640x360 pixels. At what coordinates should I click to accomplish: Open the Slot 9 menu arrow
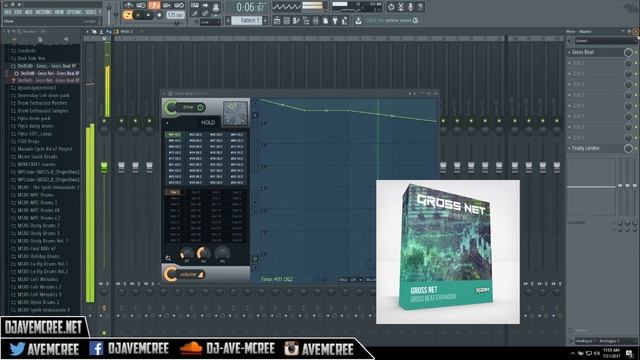coord(569,138)
